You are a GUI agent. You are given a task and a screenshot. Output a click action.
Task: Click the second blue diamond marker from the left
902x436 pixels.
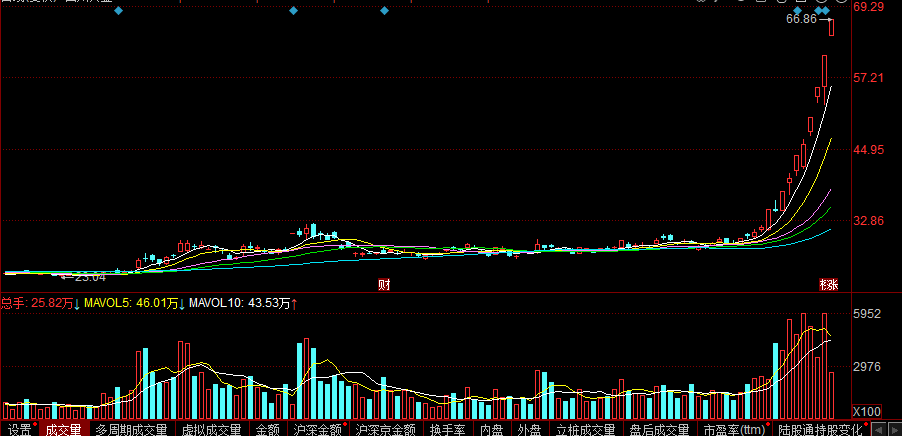[x=293, y=10]
